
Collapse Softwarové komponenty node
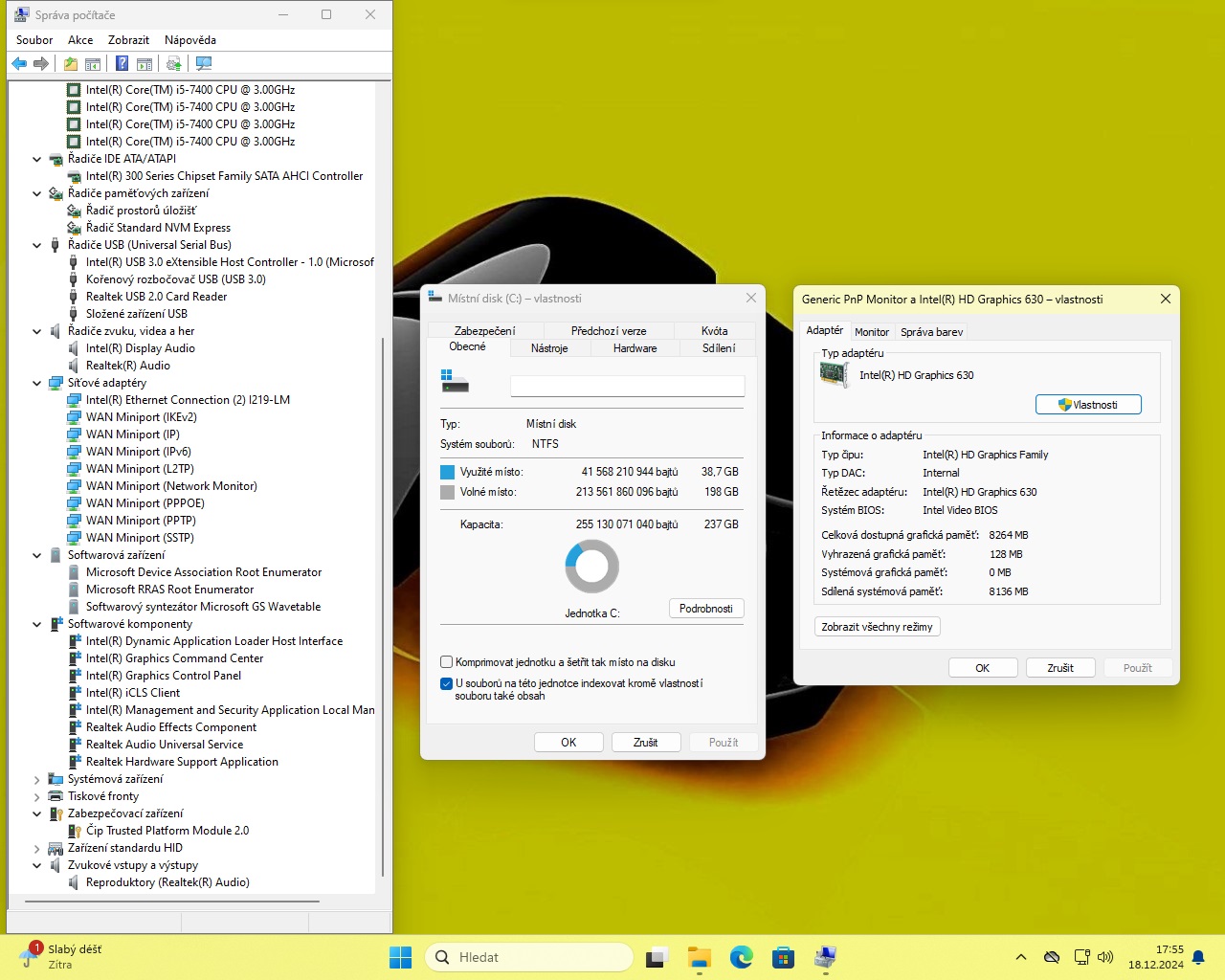[37, 624]
